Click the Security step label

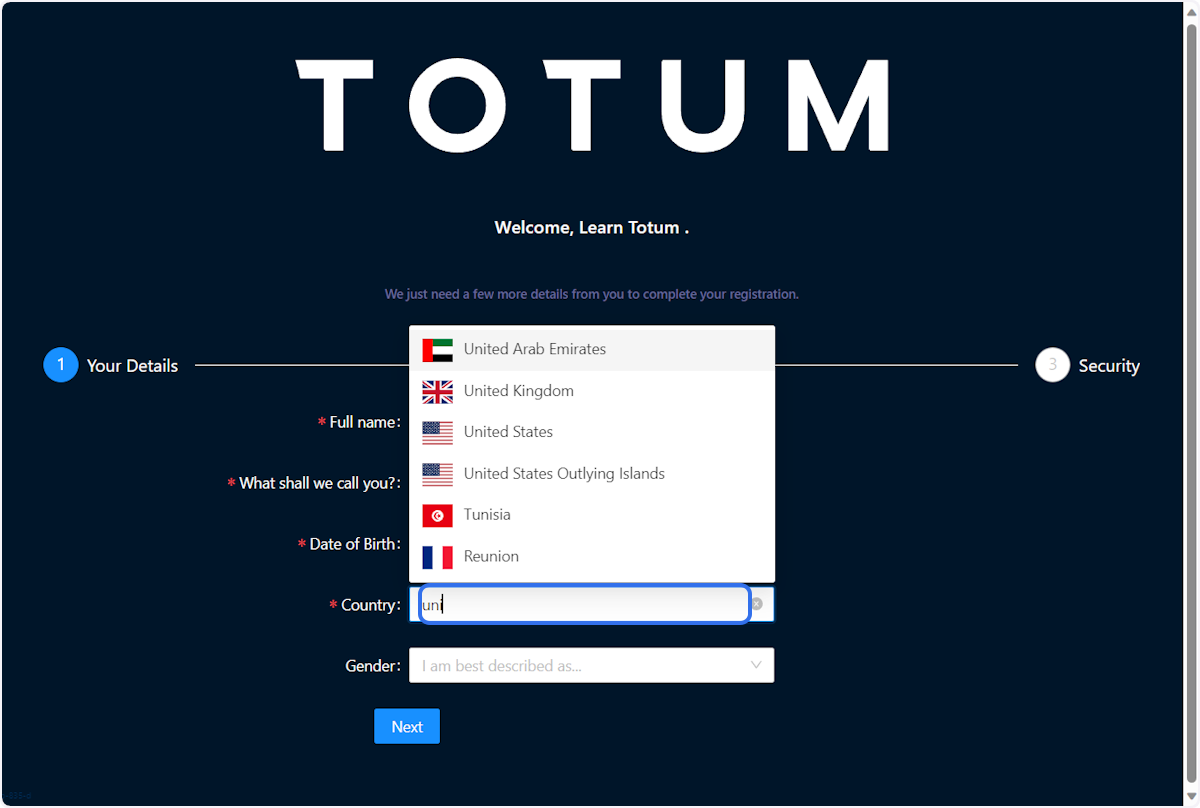(x=1109, y=366)
